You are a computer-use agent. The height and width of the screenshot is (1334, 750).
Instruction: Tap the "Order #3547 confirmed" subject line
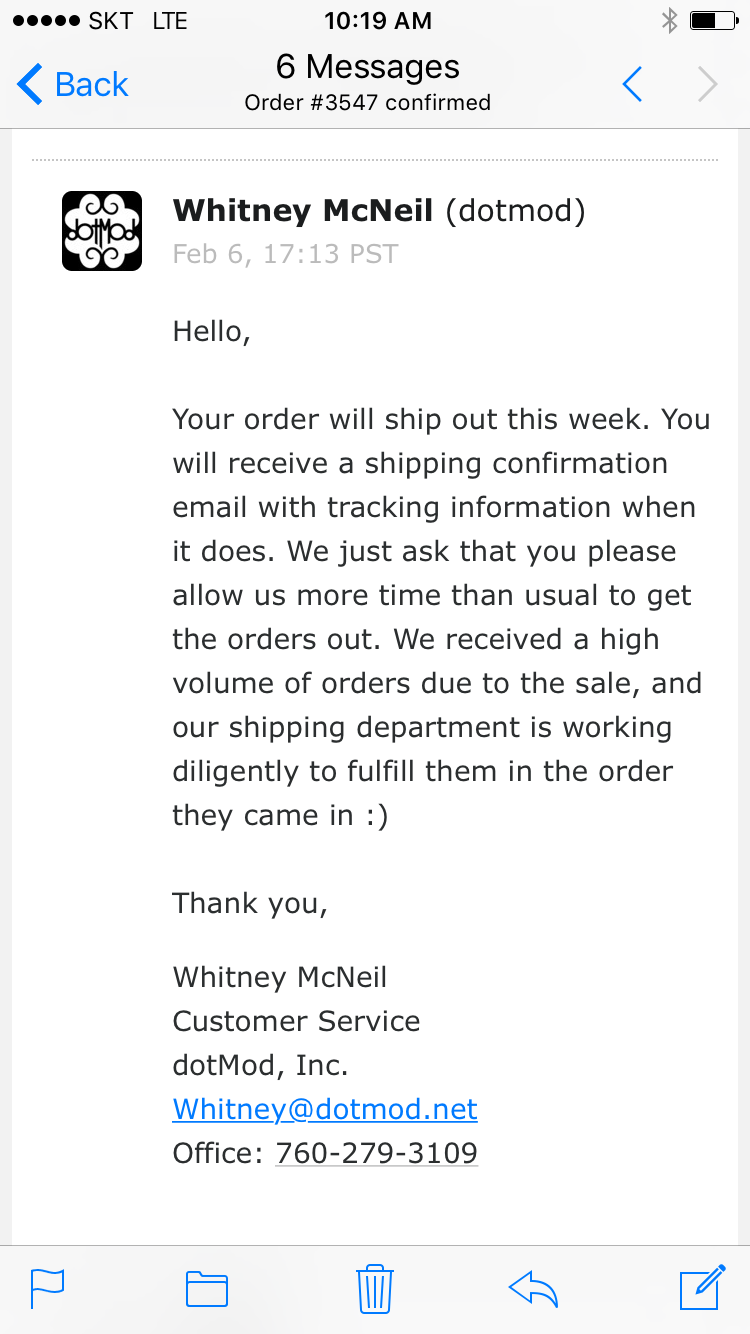(368, 102)
